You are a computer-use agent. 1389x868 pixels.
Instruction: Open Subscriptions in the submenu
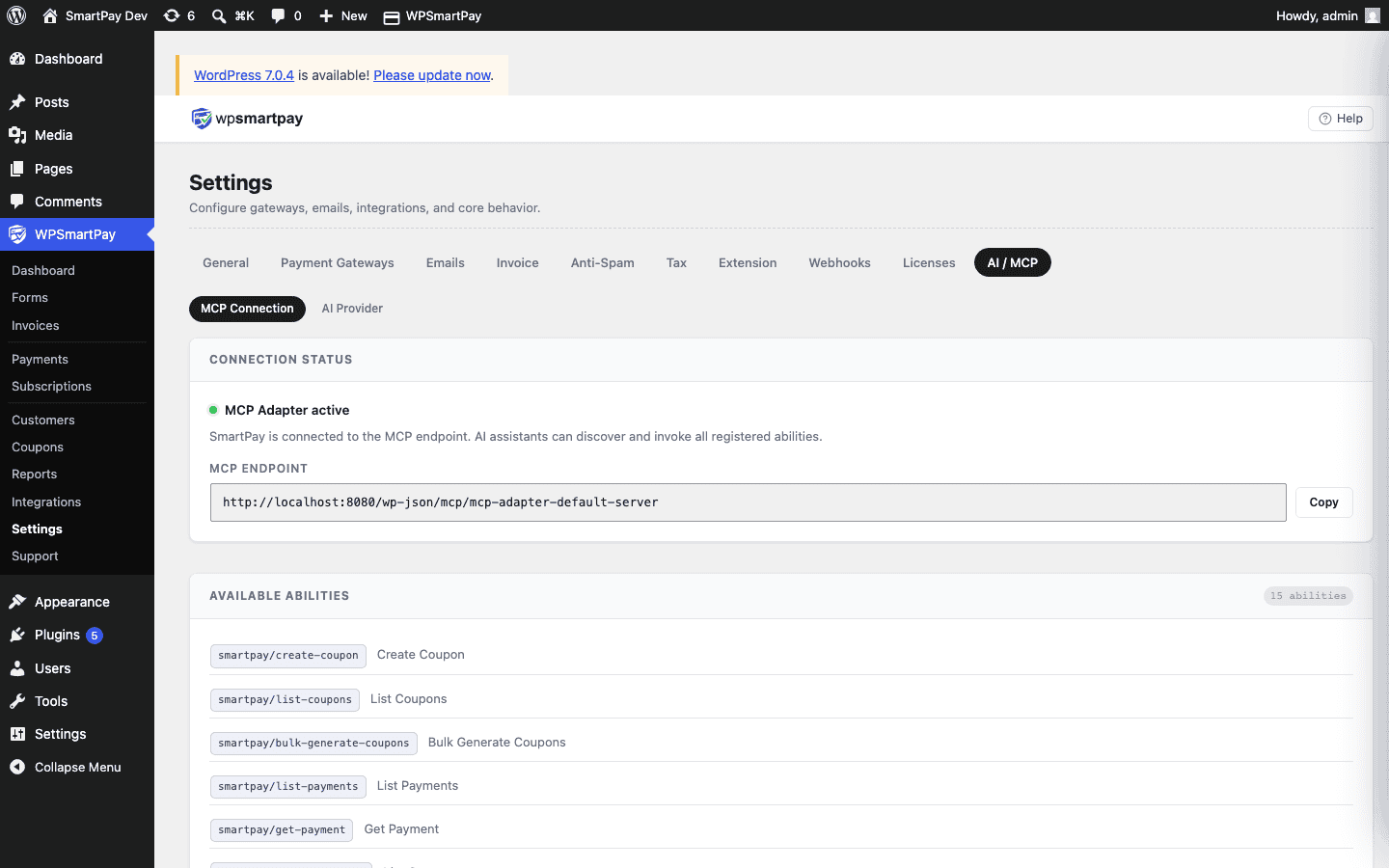click(77, 387)
